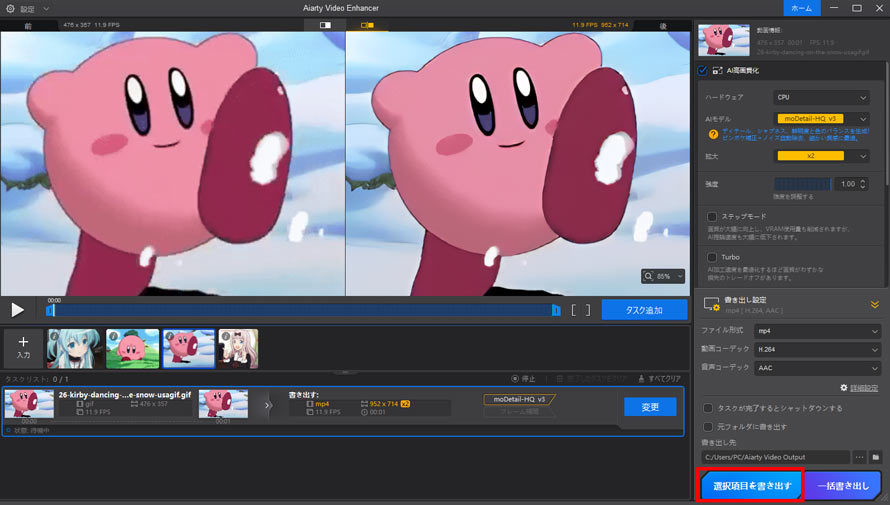Open the 拡大 x2 scale dropdown
Screen dimensions: 890x505
[x=821, y=156]
